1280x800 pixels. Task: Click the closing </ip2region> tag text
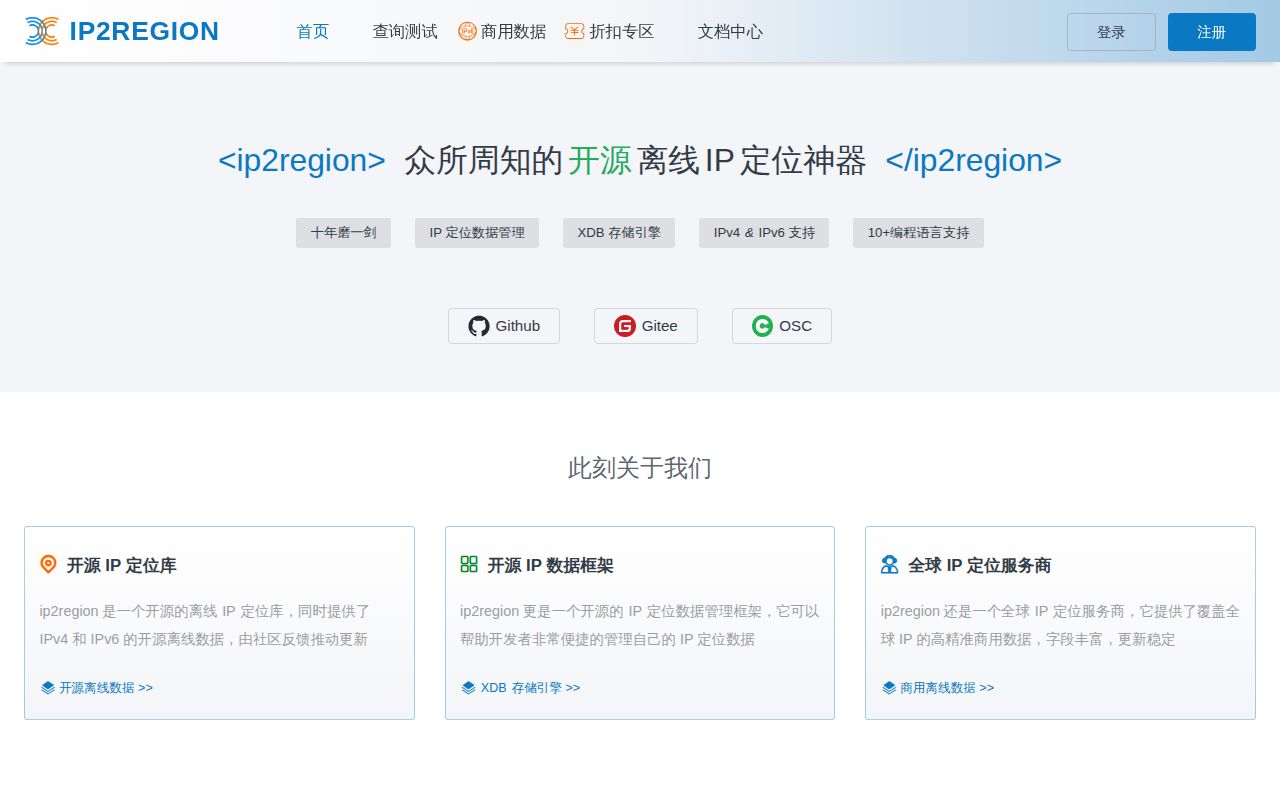[974, 160]
